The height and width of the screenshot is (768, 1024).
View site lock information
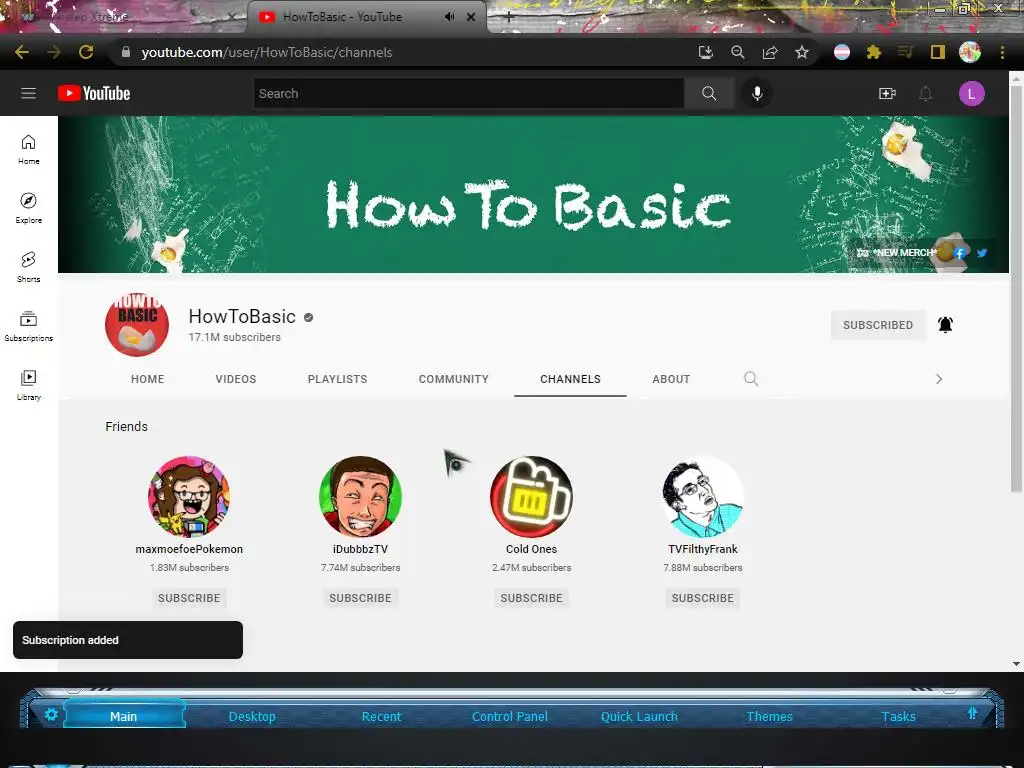coord(126,52)
